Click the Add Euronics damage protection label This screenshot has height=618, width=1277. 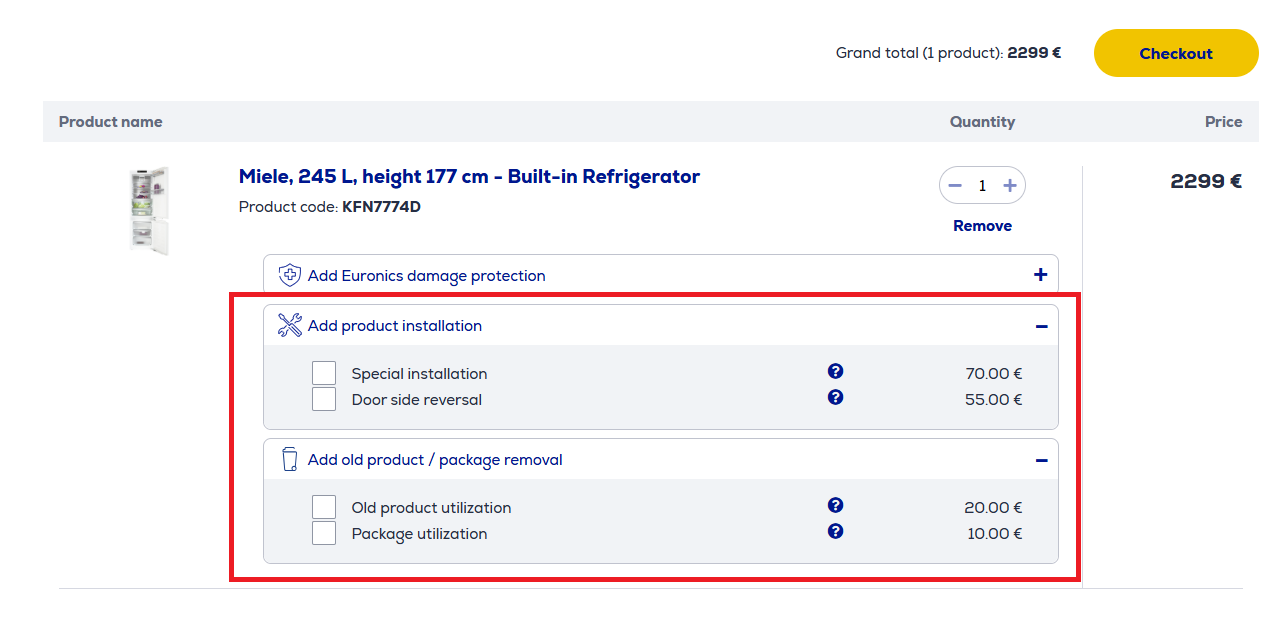pyautogui.click(x=427, y=276)
